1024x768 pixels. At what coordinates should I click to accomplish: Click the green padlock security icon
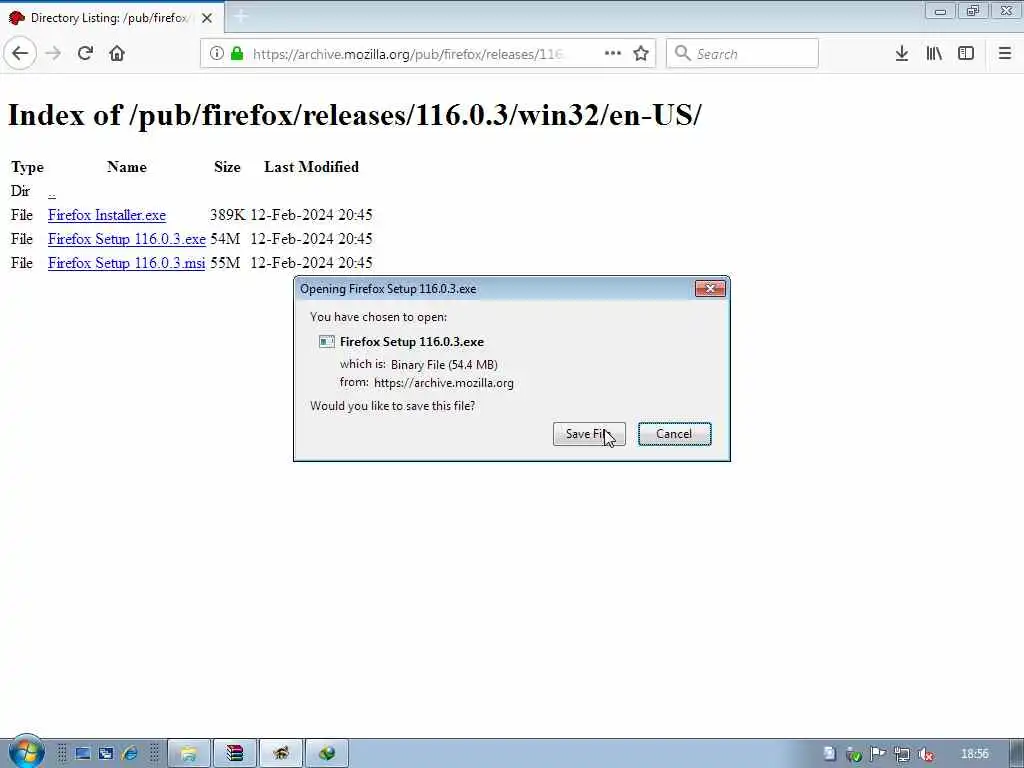pyautogui.click(x=237, y=54)
